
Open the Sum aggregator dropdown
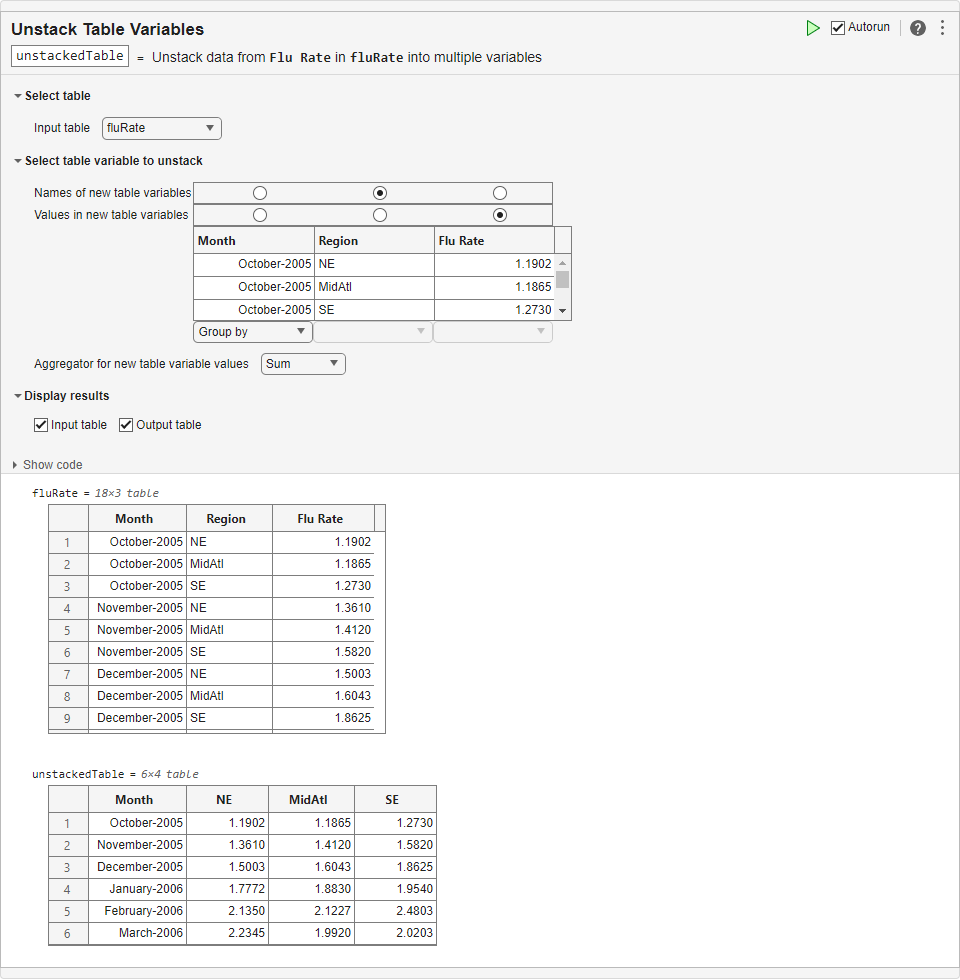pyautogui.click(x=303, y=364)
